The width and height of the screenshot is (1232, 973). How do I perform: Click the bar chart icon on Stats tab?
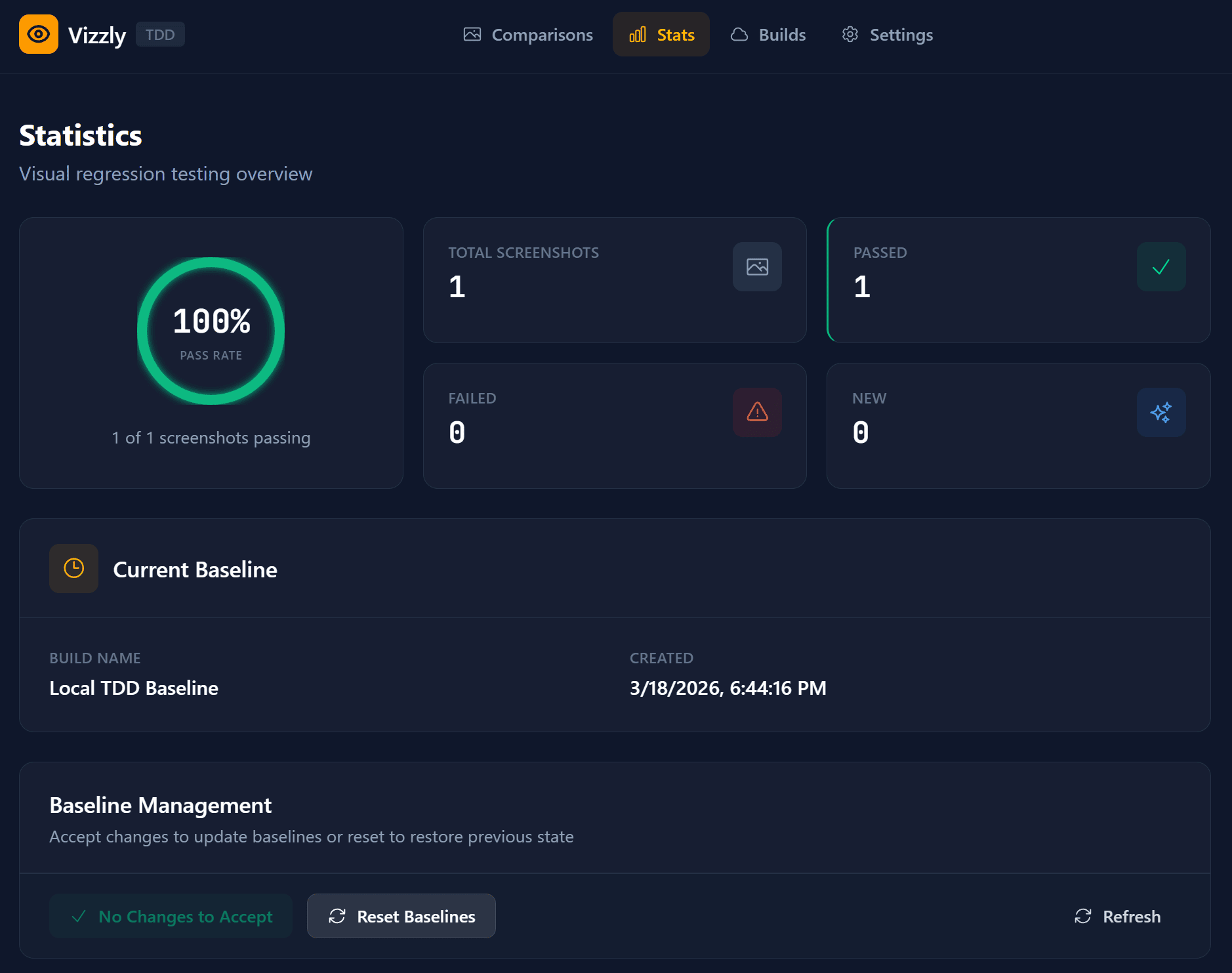[638, 35]
